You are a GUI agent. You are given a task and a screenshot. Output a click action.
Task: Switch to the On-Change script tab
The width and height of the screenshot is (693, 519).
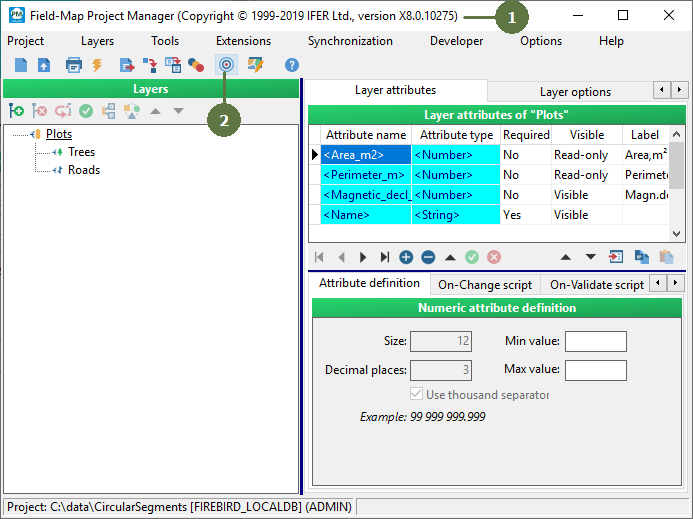[x=485, y=285]
